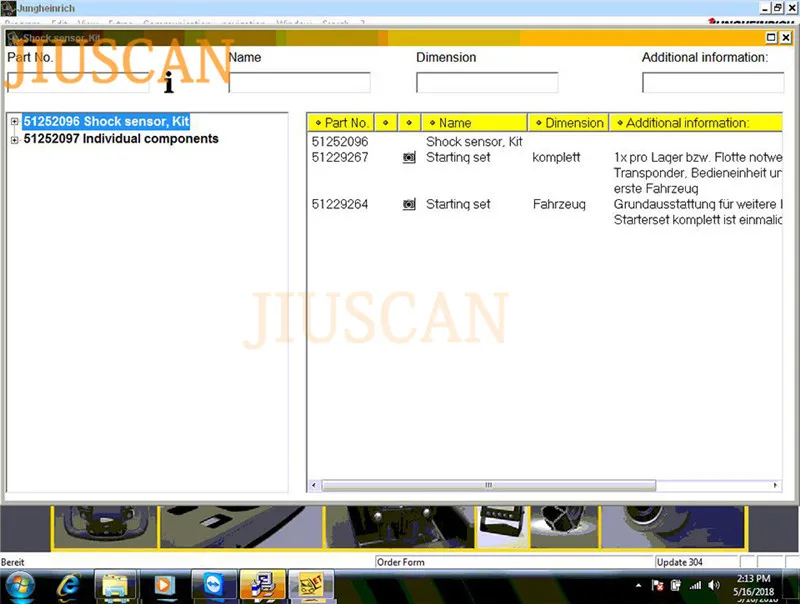Click the horizontal scrollbar thumb in parts list
Viewport: 800px width, 604px height.
(489, 485)
